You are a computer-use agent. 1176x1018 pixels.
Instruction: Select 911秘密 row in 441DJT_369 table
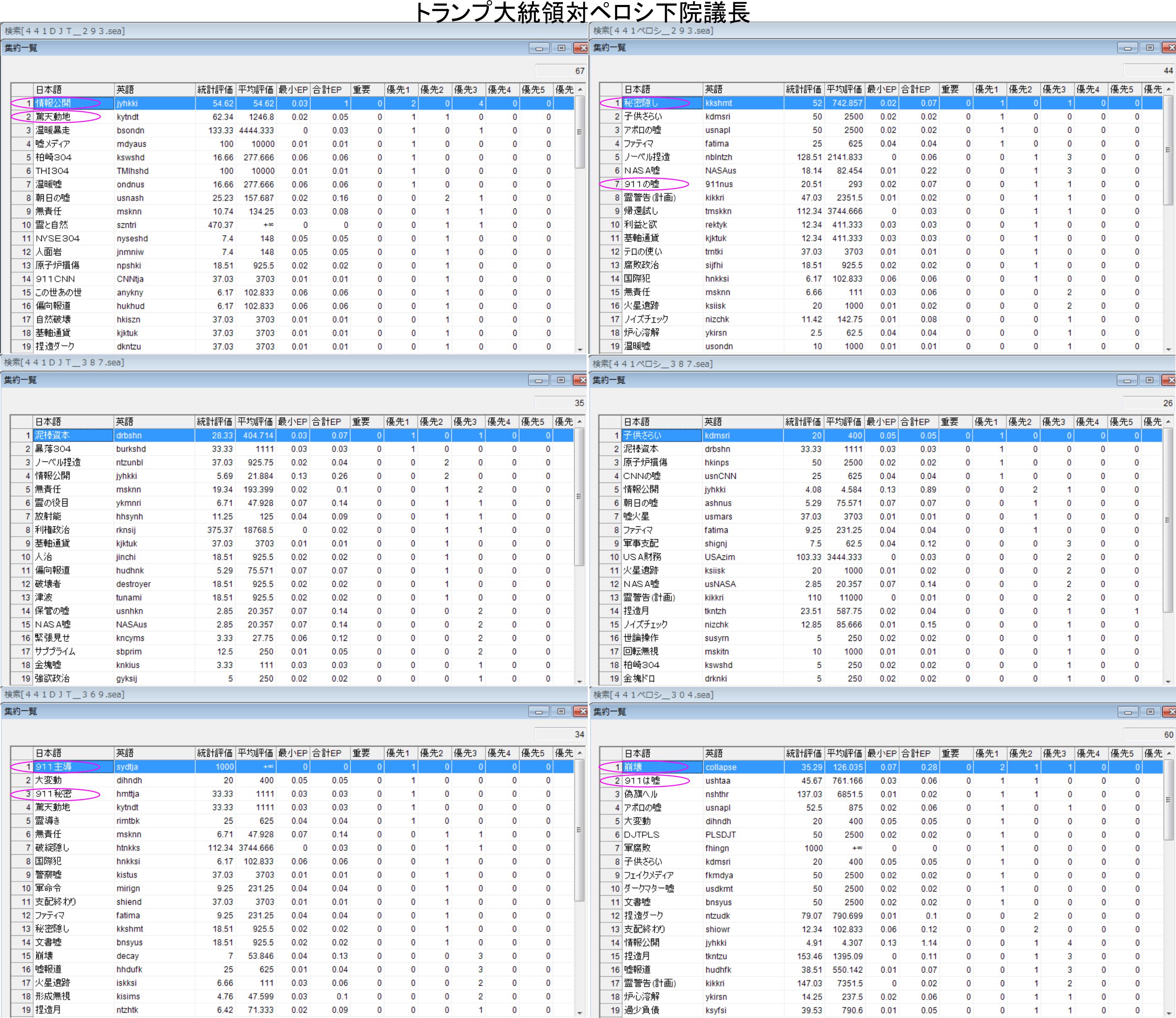click(53, 794)
